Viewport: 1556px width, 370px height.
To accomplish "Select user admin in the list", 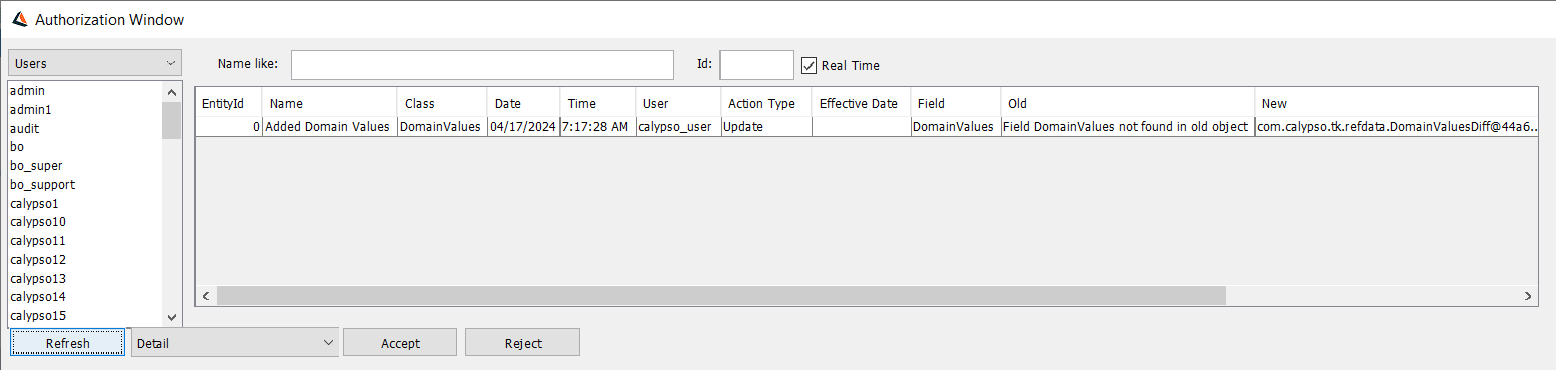I will click(x=85, y=91).
